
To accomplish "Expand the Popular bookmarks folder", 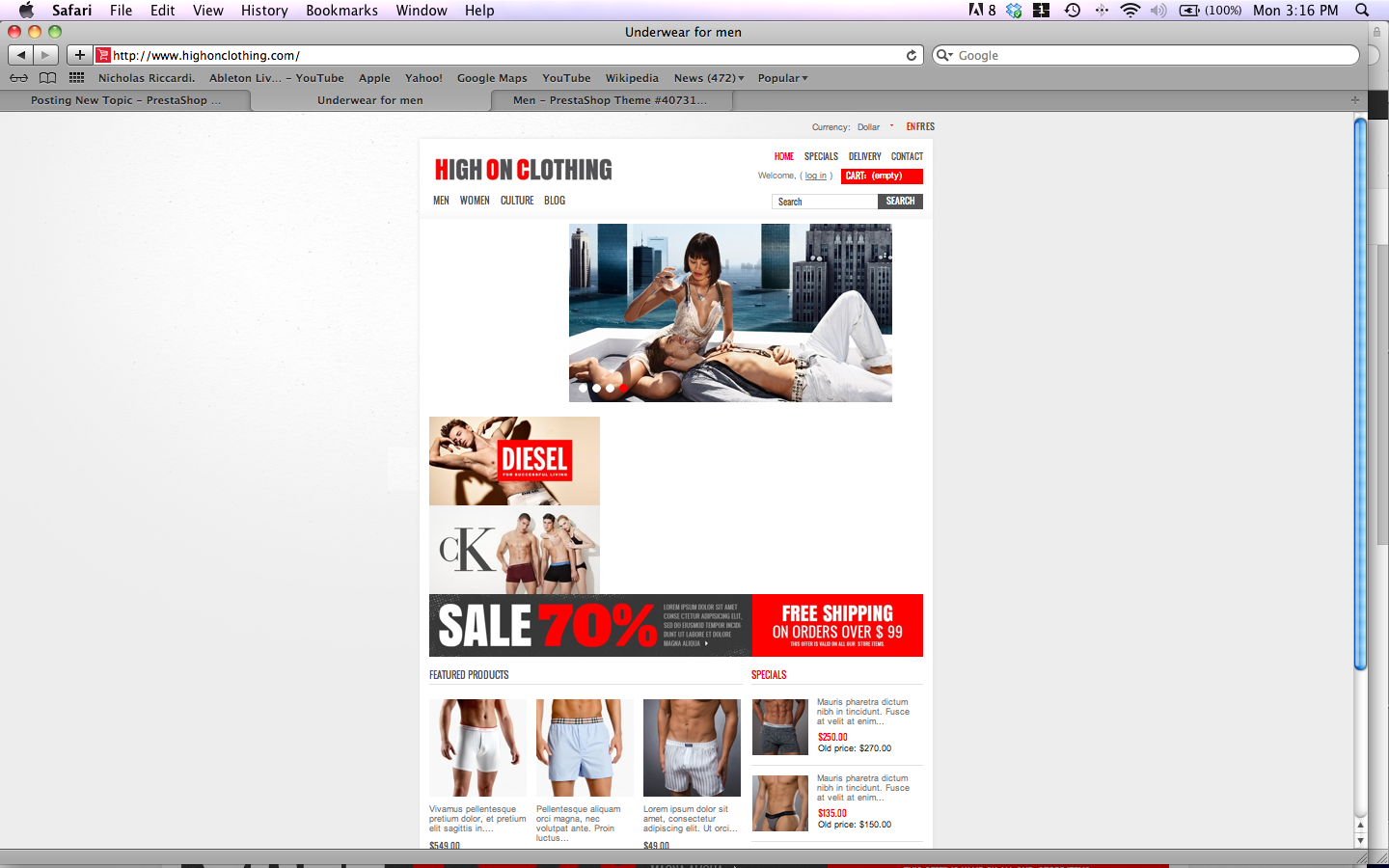I will [782, 78].
